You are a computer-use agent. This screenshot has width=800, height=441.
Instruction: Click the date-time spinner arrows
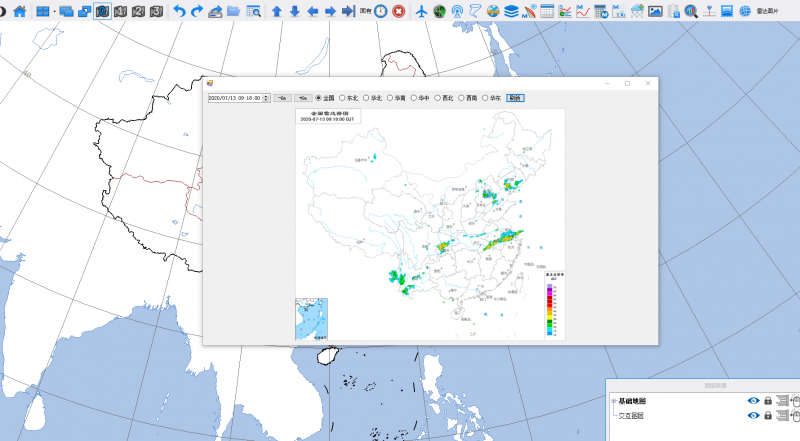(x=266, y=98)
